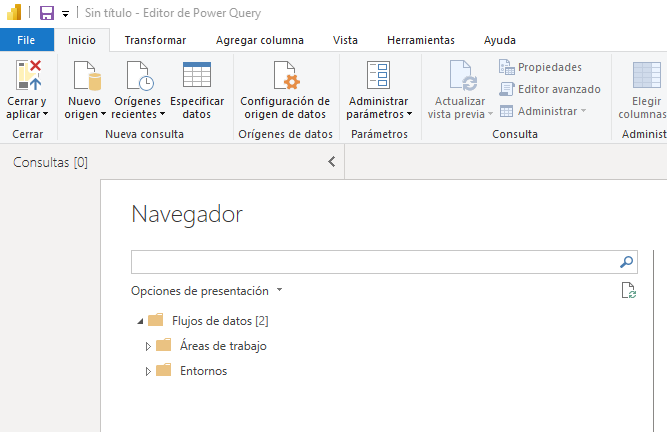Open the File tab

(x=26, y=40)
